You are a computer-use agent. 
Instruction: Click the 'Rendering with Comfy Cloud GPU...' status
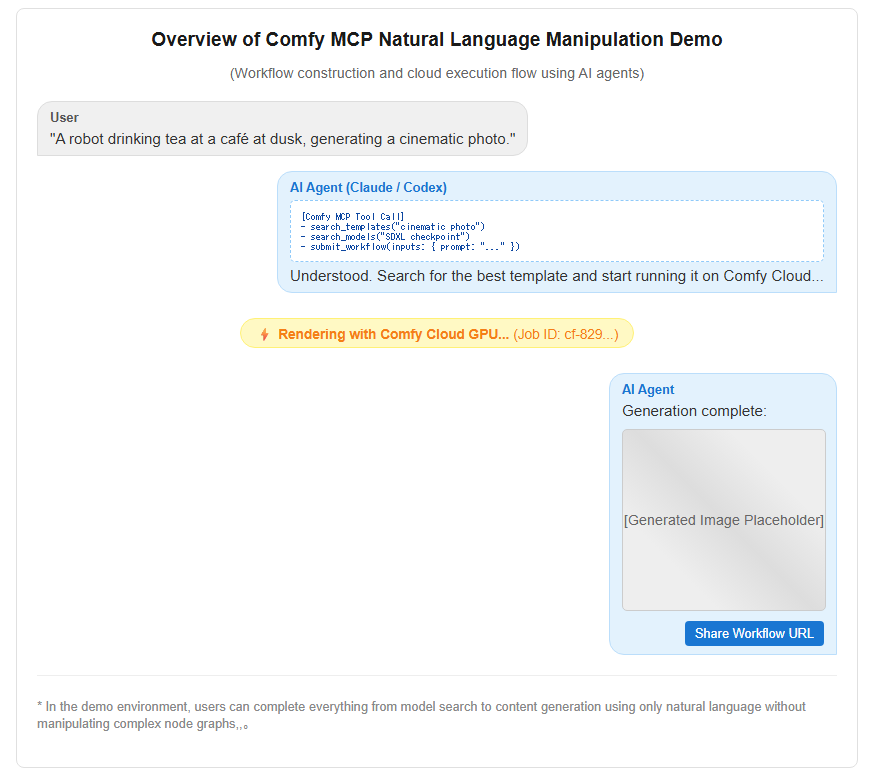tap(393, 334)
